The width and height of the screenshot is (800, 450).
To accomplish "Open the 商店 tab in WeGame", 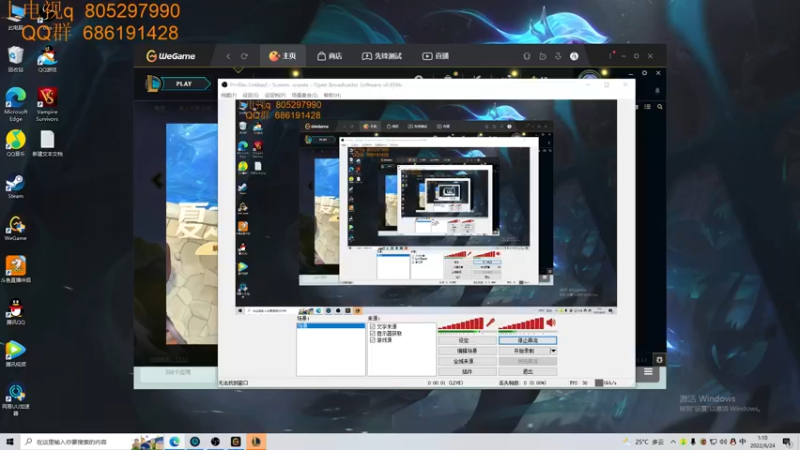I will (x=330, y=56).
